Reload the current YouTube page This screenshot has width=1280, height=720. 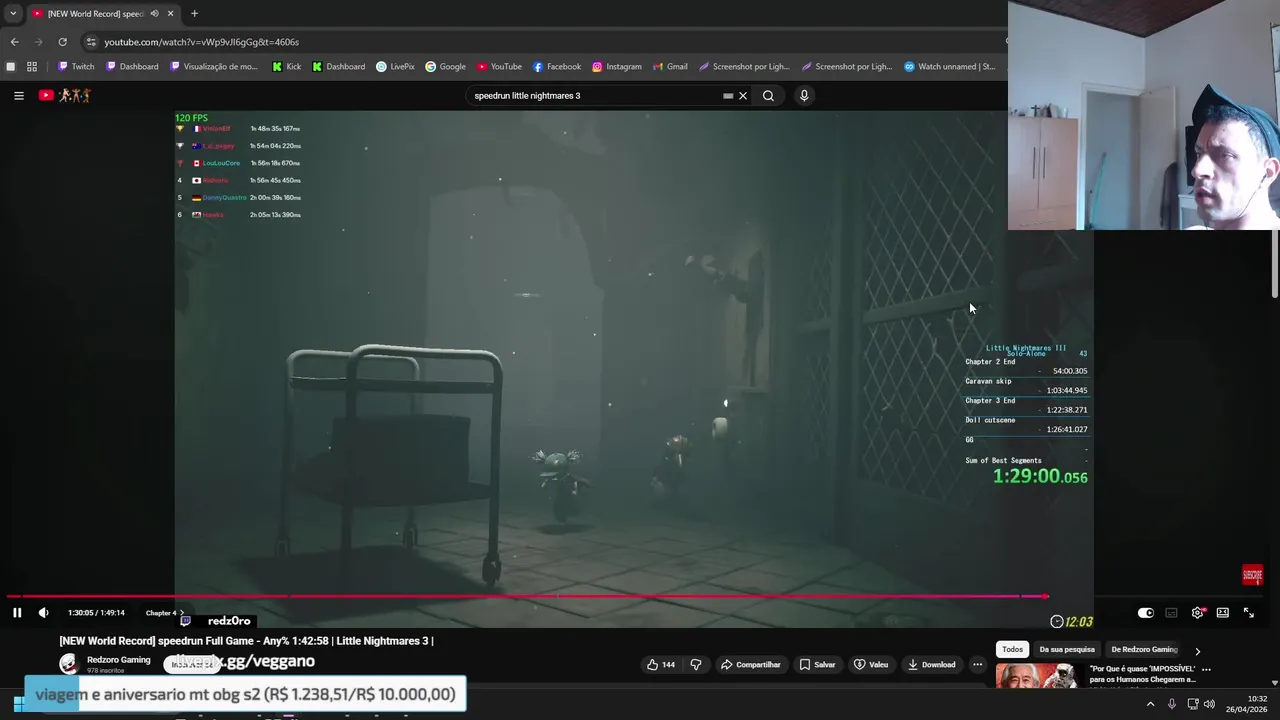click(x=62, y=42)
